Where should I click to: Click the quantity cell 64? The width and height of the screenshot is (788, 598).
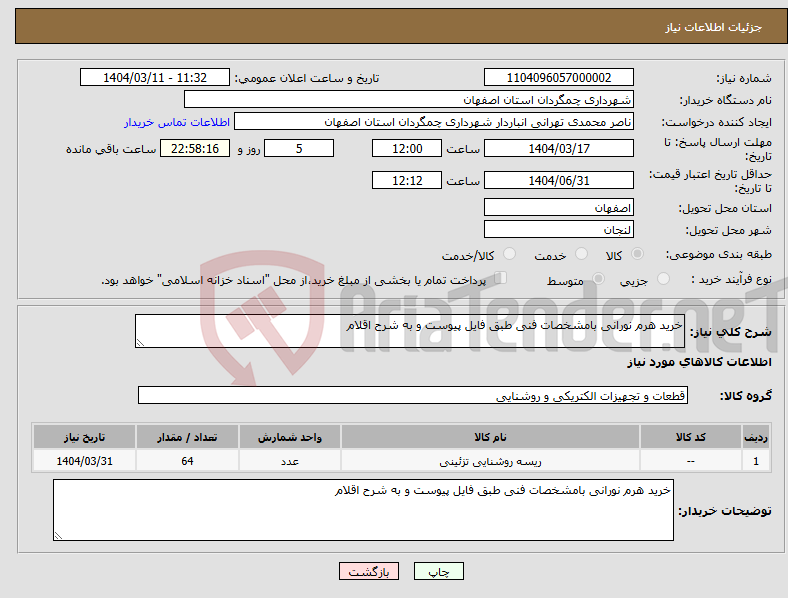click(x=187, y=461)
